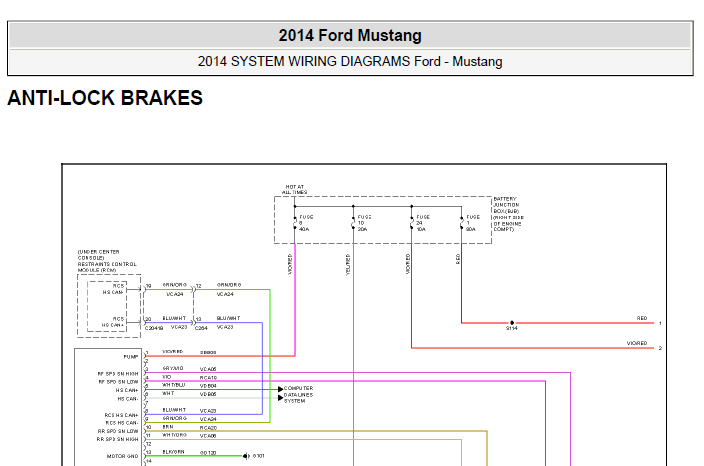
Task: Select '2014 SYSTEM WIRING DIAGRAMS Ford - Mustang' subtitle
Action: 350,62
